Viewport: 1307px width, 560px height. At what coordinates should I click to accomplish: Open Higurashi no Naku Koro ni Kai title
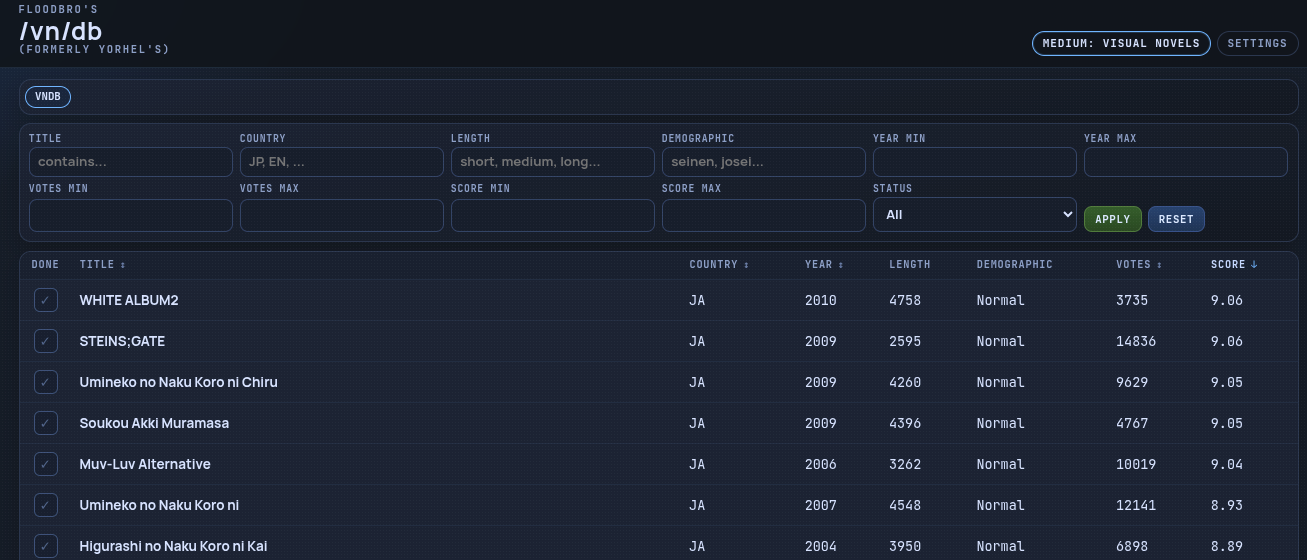point(173,546)
